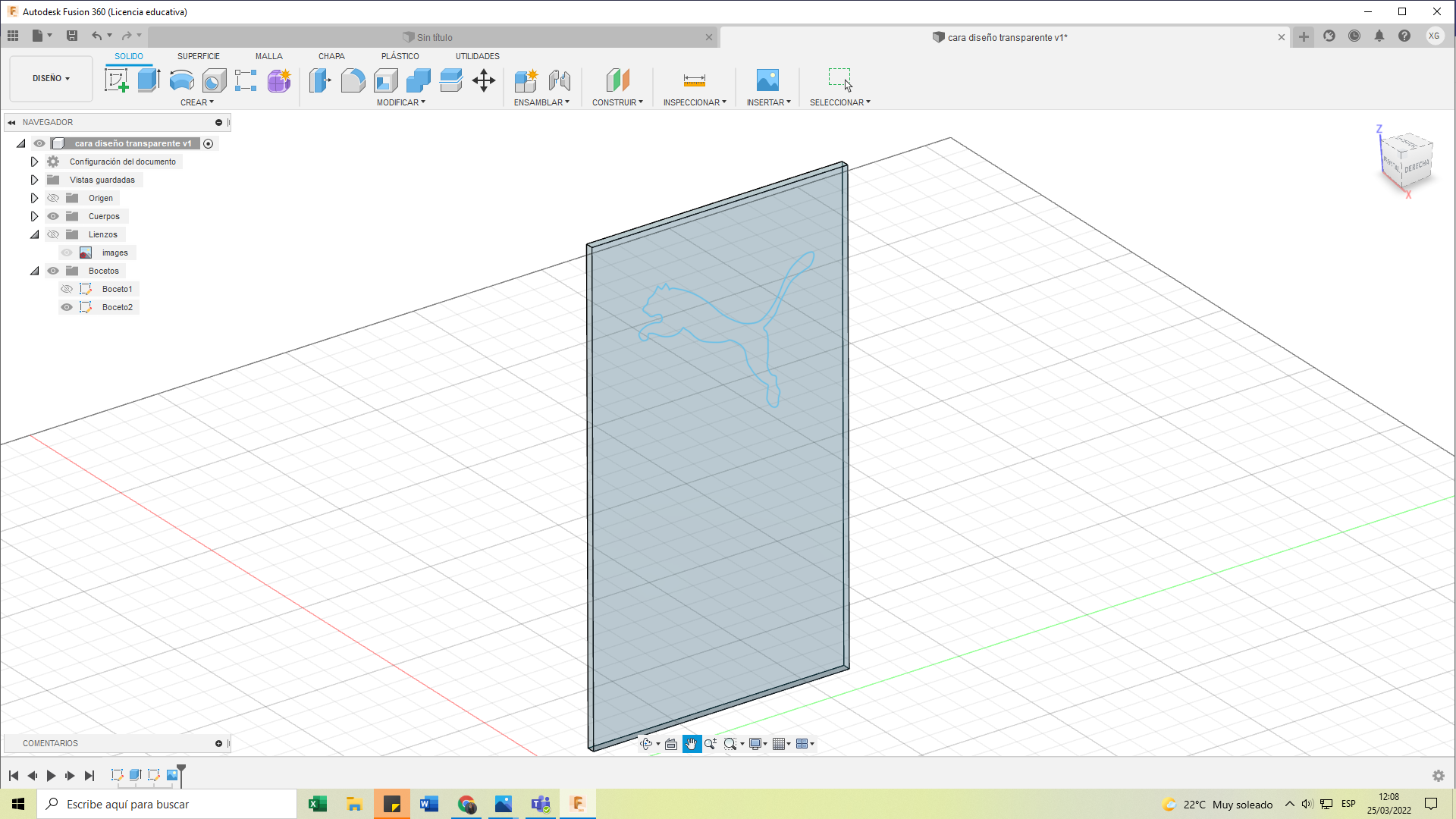
Task: Open the MODIFICAR menu
Action: tap(400, 102)
